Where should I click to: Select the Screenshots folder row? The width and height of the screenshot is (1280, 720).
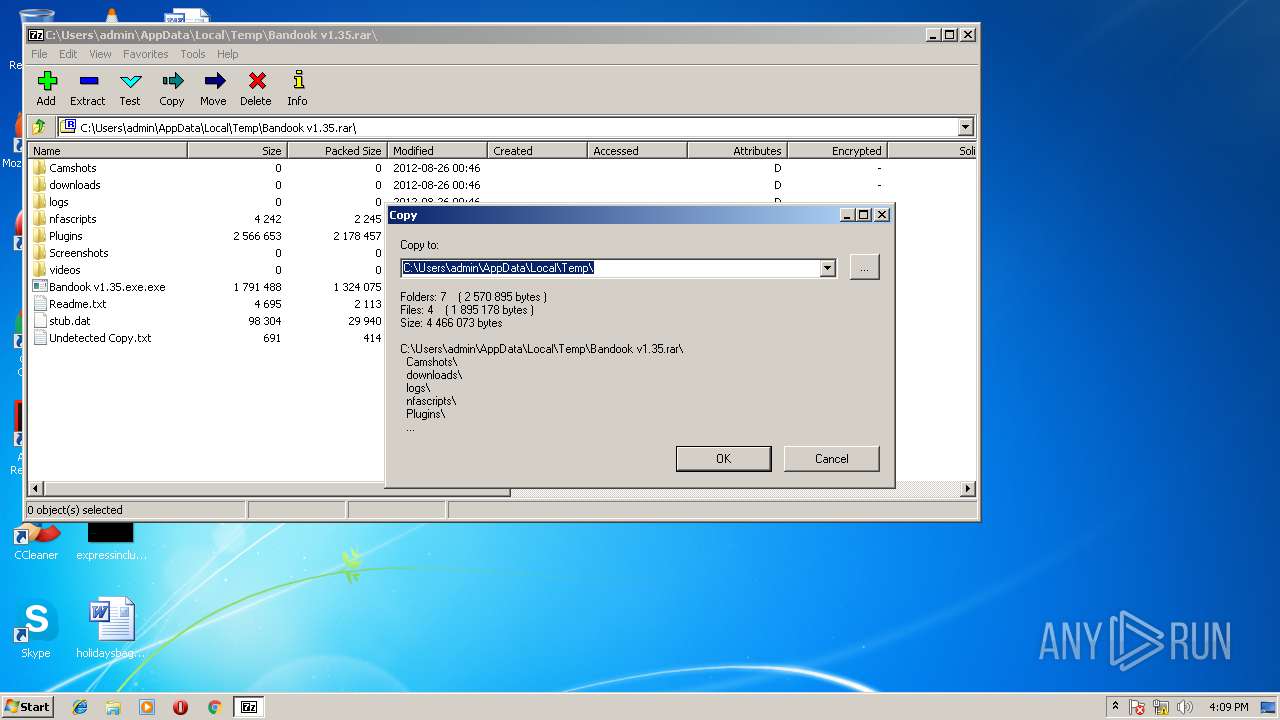(206, 253)
